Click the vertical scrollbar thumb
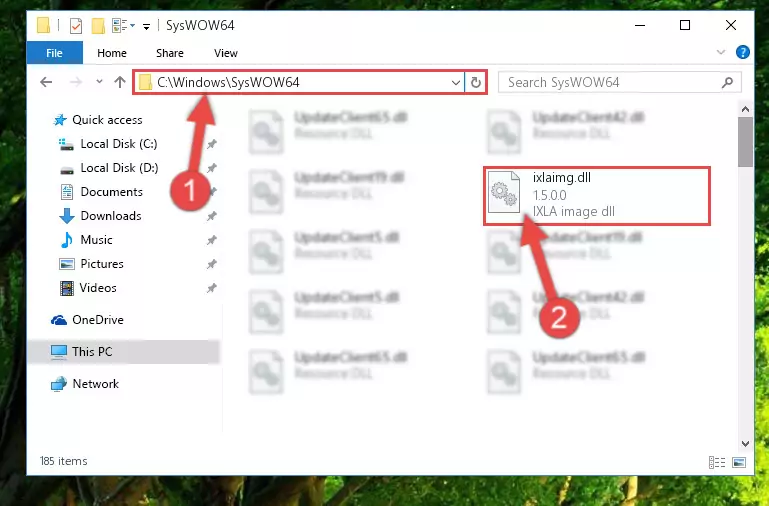This screenshot has height=506, width=769. click(x=745, y=142)
